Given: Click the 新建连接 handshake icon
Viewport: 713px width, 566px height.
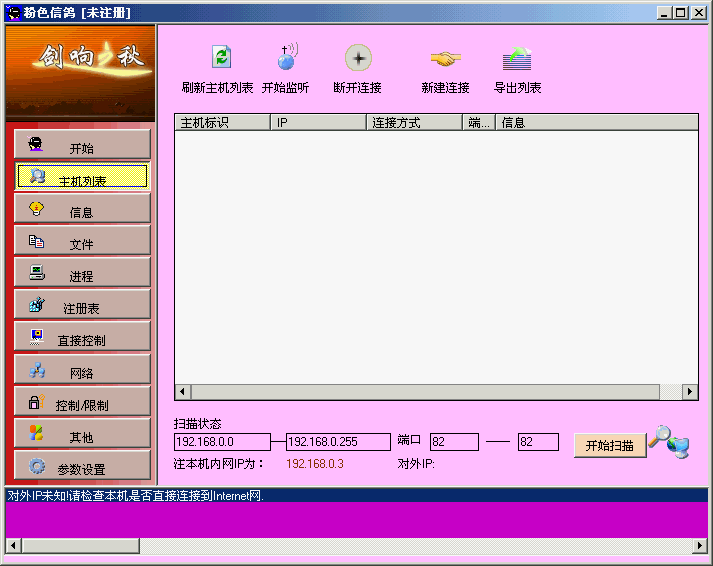Looking at the screenshot, I should click(x=445, y=58).
